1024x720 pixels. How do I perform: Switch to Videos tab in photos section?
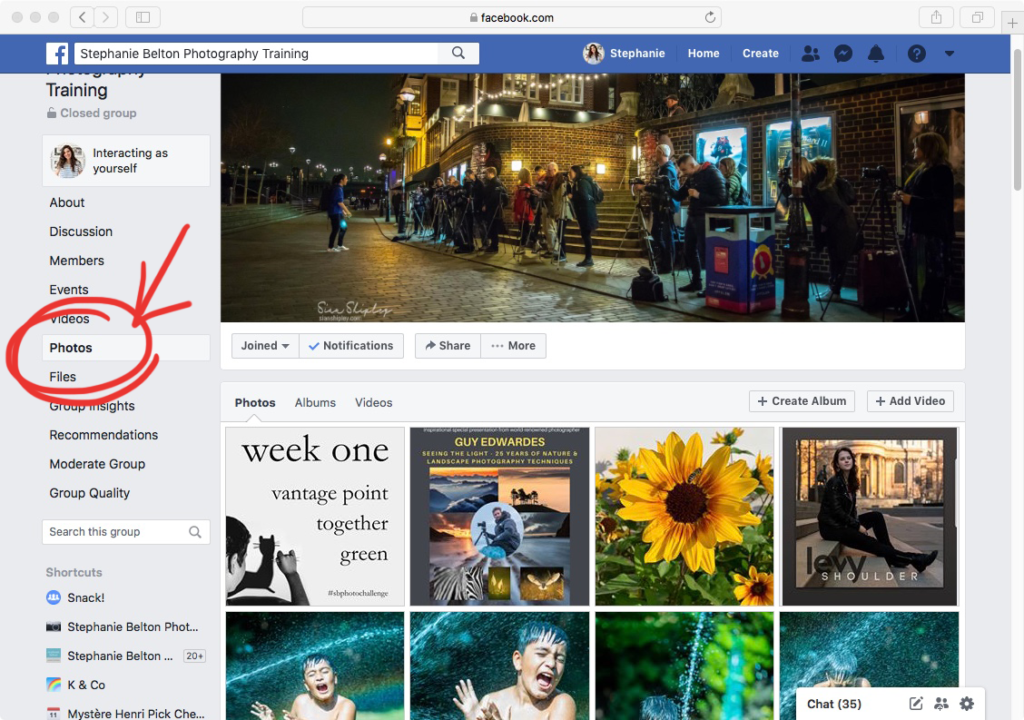tap(374, 402)
